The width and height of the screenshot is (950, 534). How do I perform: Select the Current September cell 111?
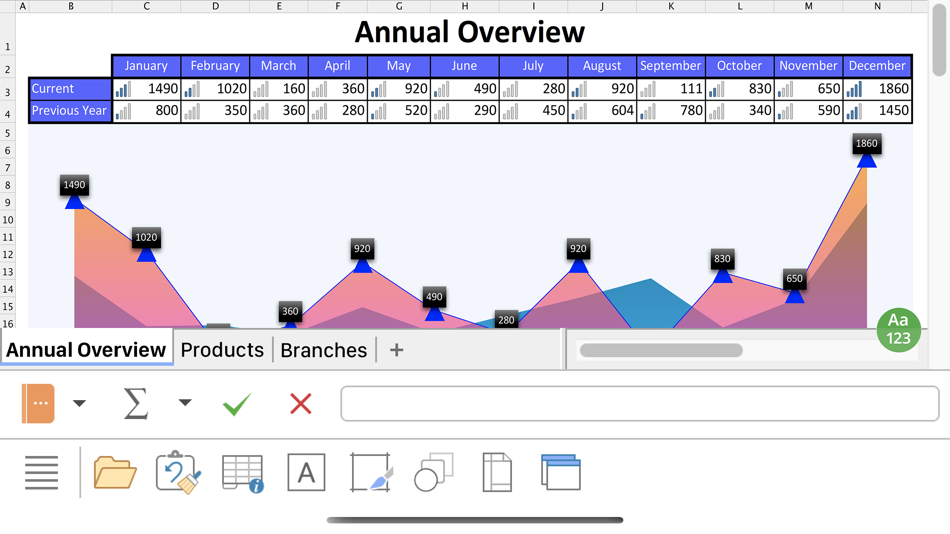671,88
